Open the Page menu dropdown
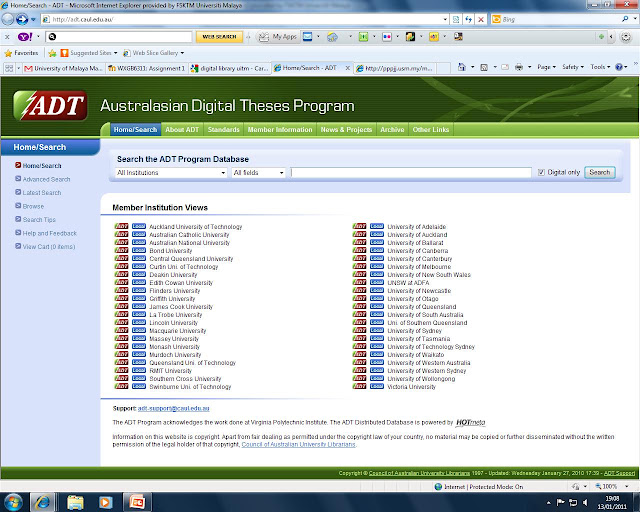640x512 pixels. tap(547, 67)
